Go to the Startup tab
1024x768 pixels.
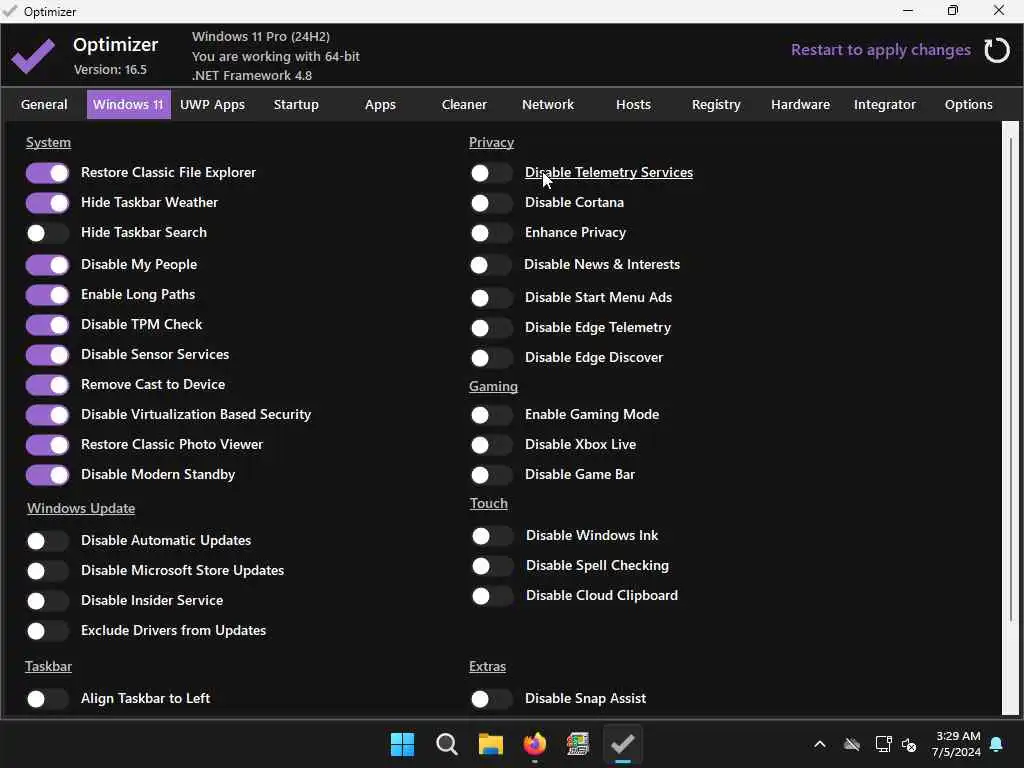pyautogui.click(x=296, y=104)
